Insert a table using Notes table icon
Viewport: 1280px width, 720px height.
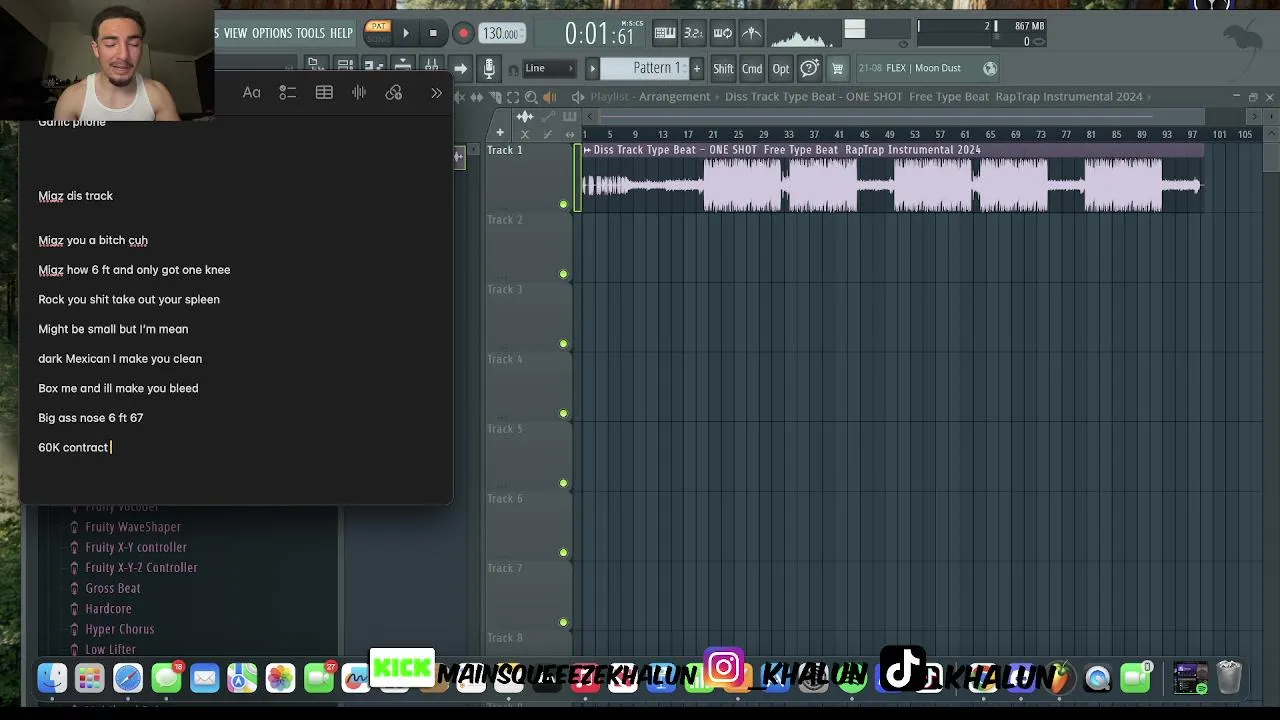(324, 93)
